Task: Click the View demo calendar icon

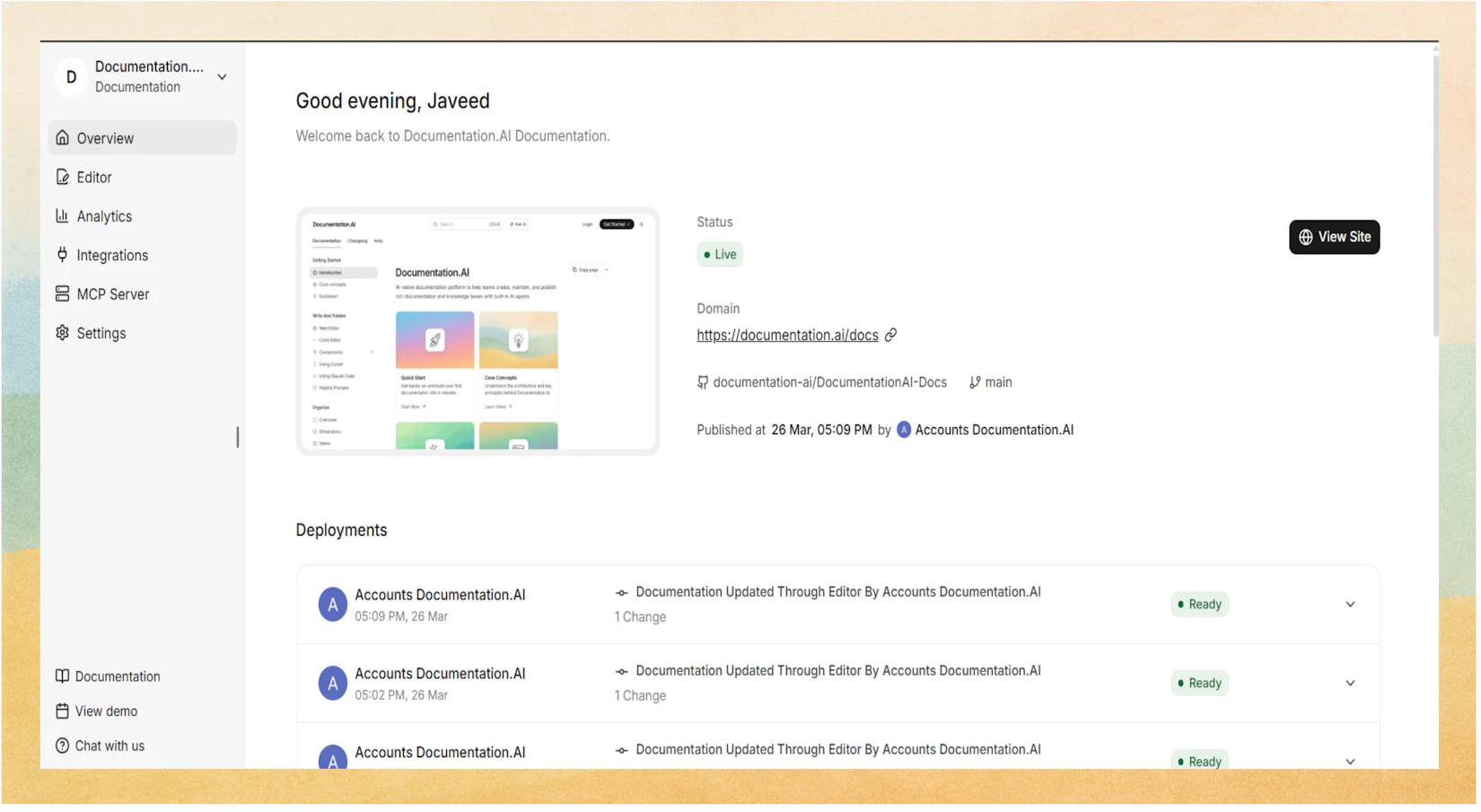Action: (x=62, y=712)
